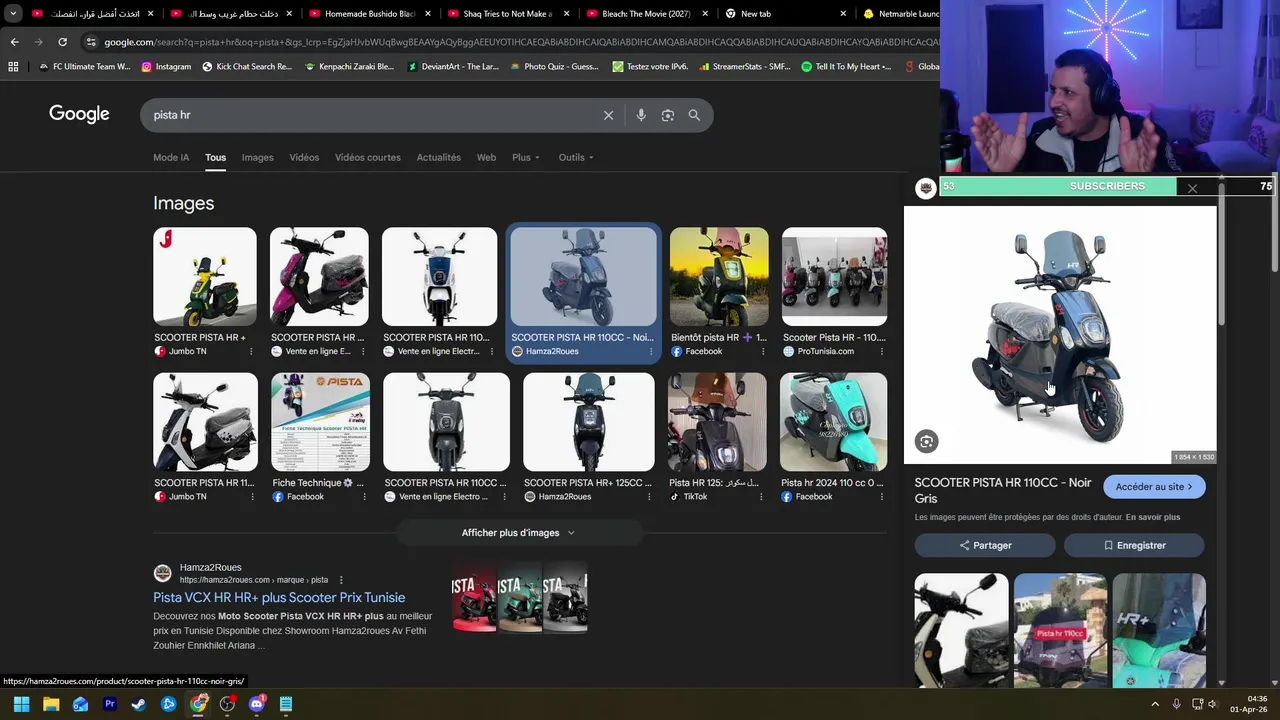Open Lens search on the preview image

(926, 441)
